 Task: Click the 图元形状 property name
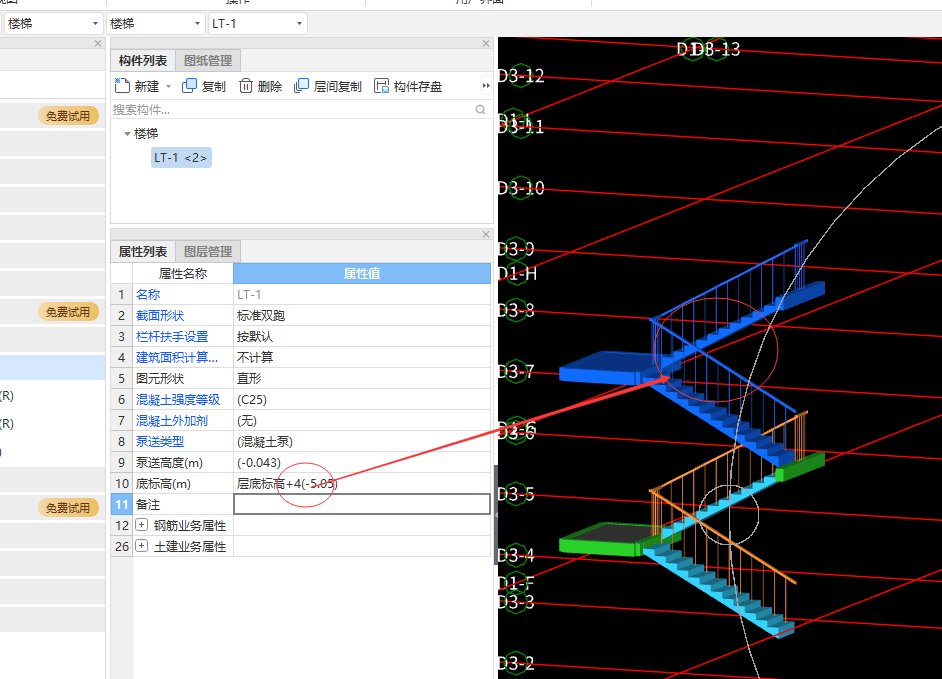tap(160, 379)
